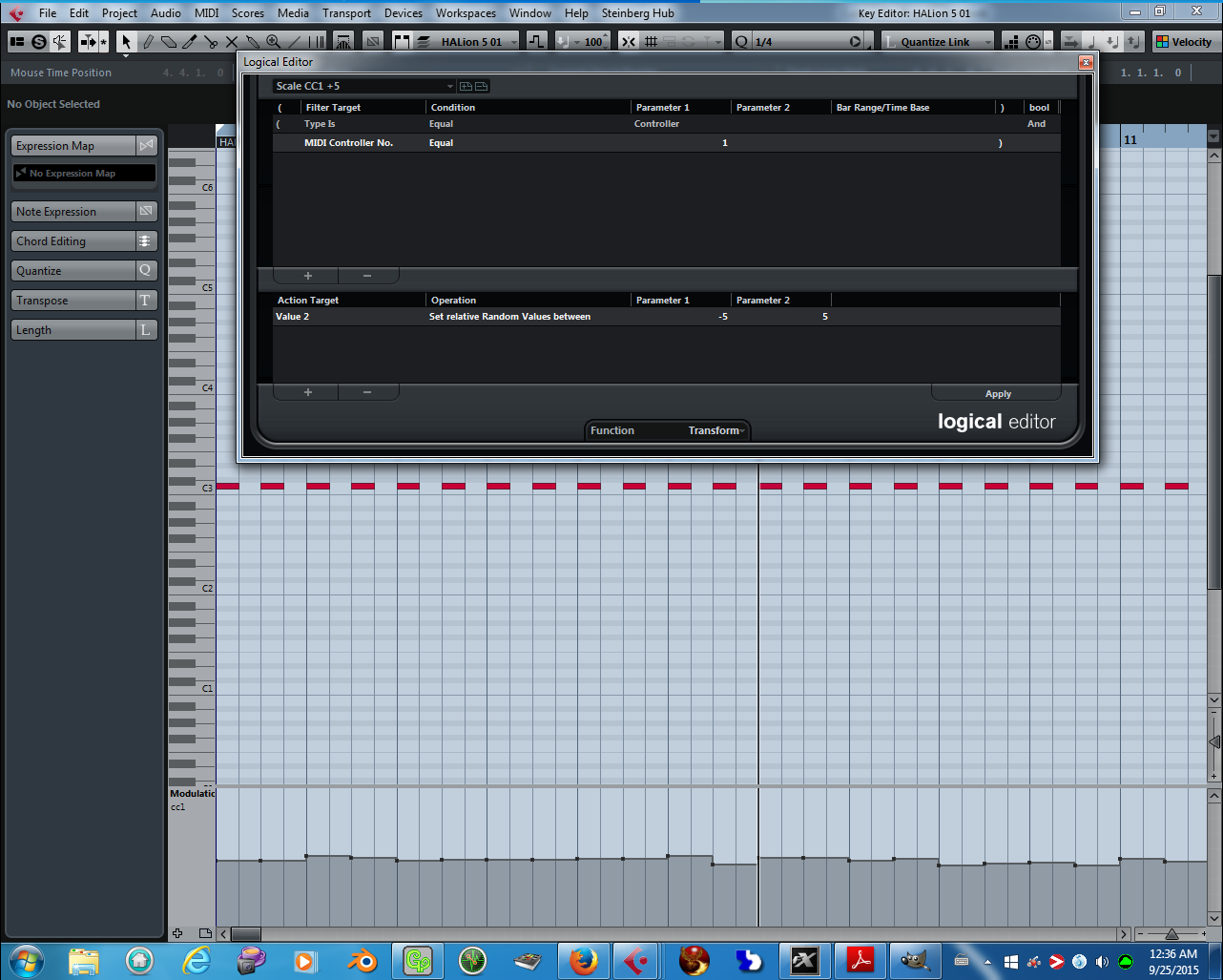Toggle Solo Editor button

pos(39,42)
